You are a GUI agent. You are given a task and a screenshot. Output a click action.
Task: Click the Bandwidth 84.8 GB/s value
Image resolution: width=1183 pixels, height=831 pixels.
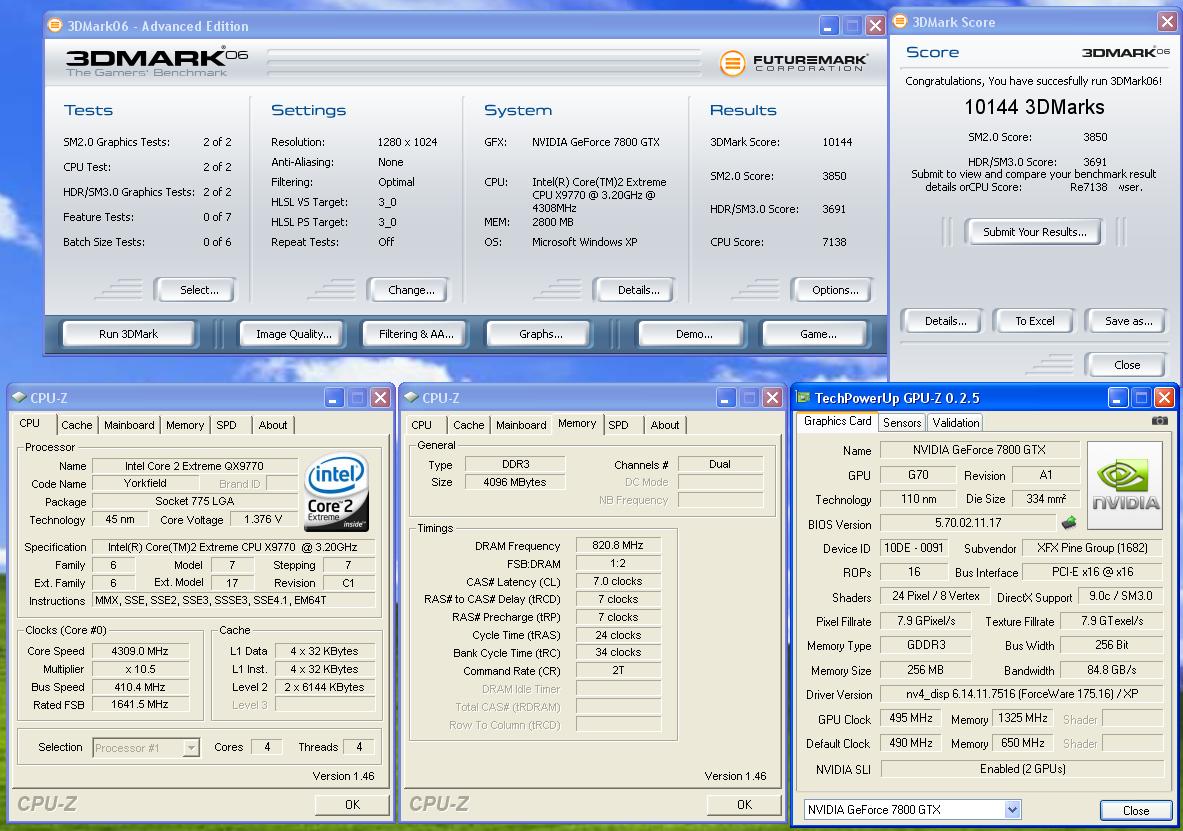(1111, 669)
